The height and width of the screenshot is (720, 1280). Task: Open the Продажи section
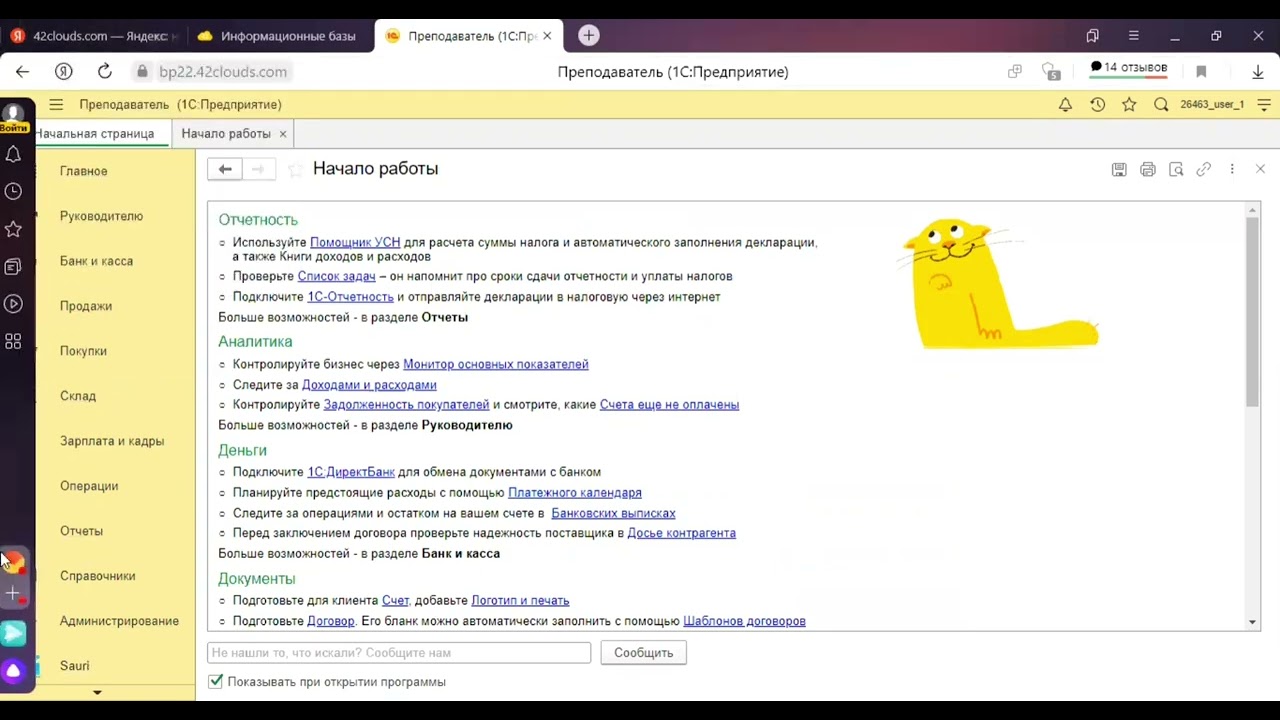tap(86, 306)
